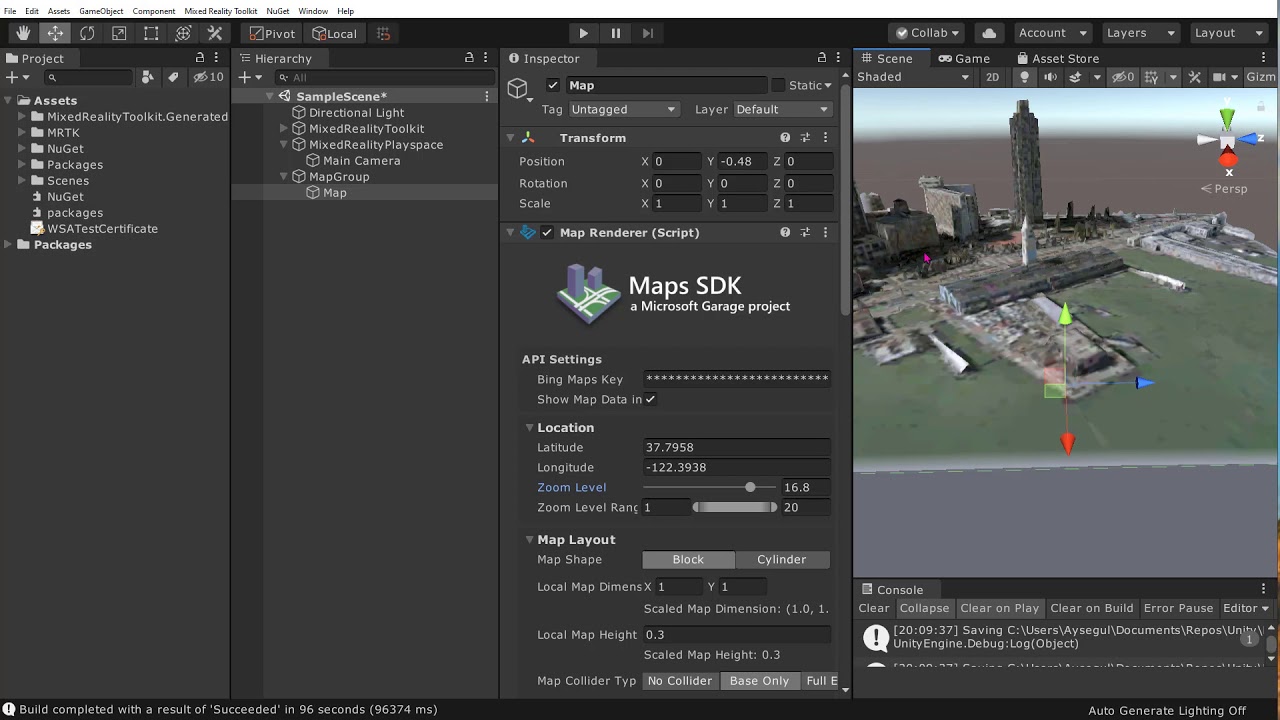Search by label in Project panel
This screenshot has width=1280, height=720.
(x=173, y=77)
